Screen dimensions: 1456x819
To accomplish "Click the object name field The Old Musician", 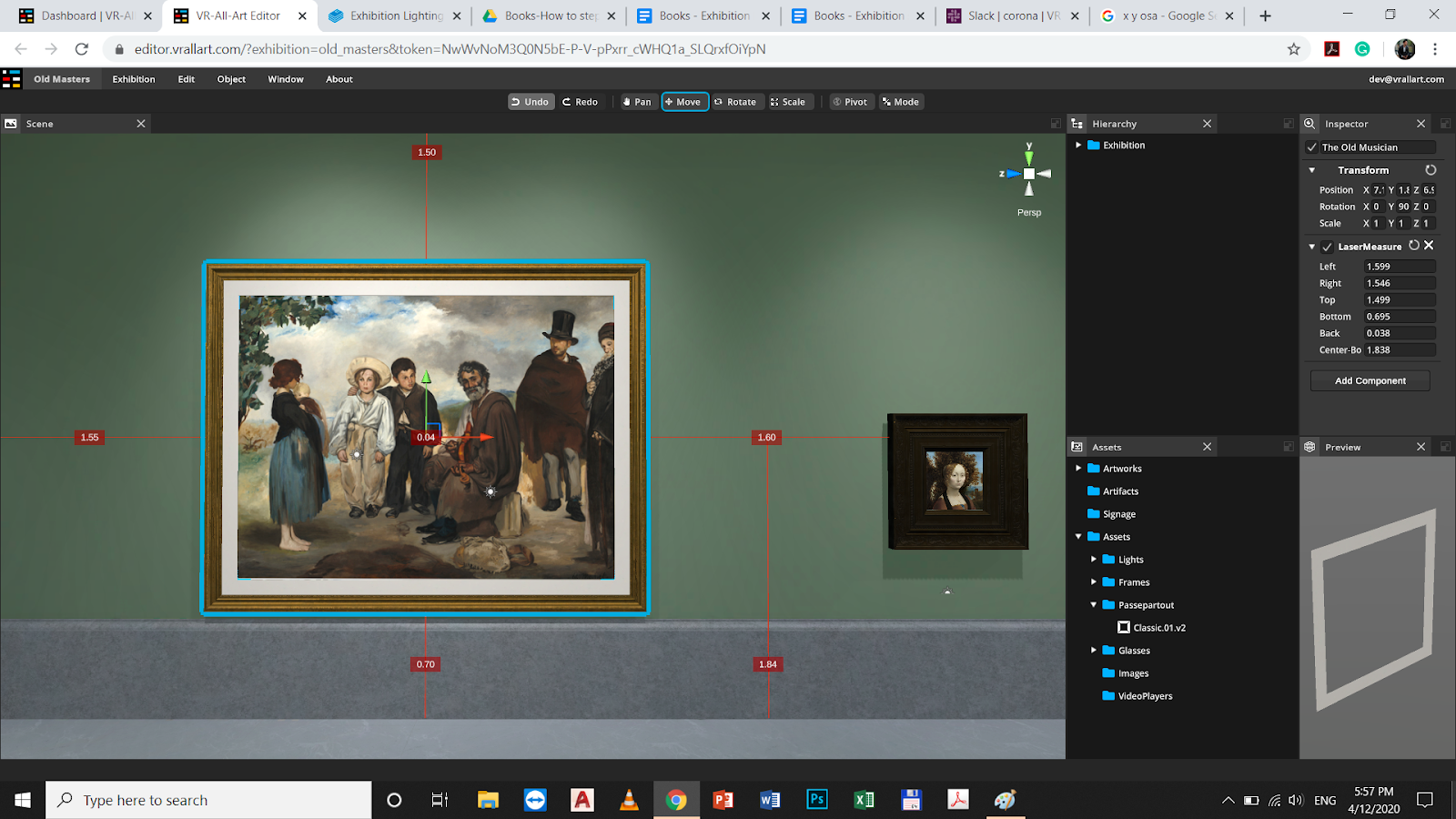I will (1378, 147).
